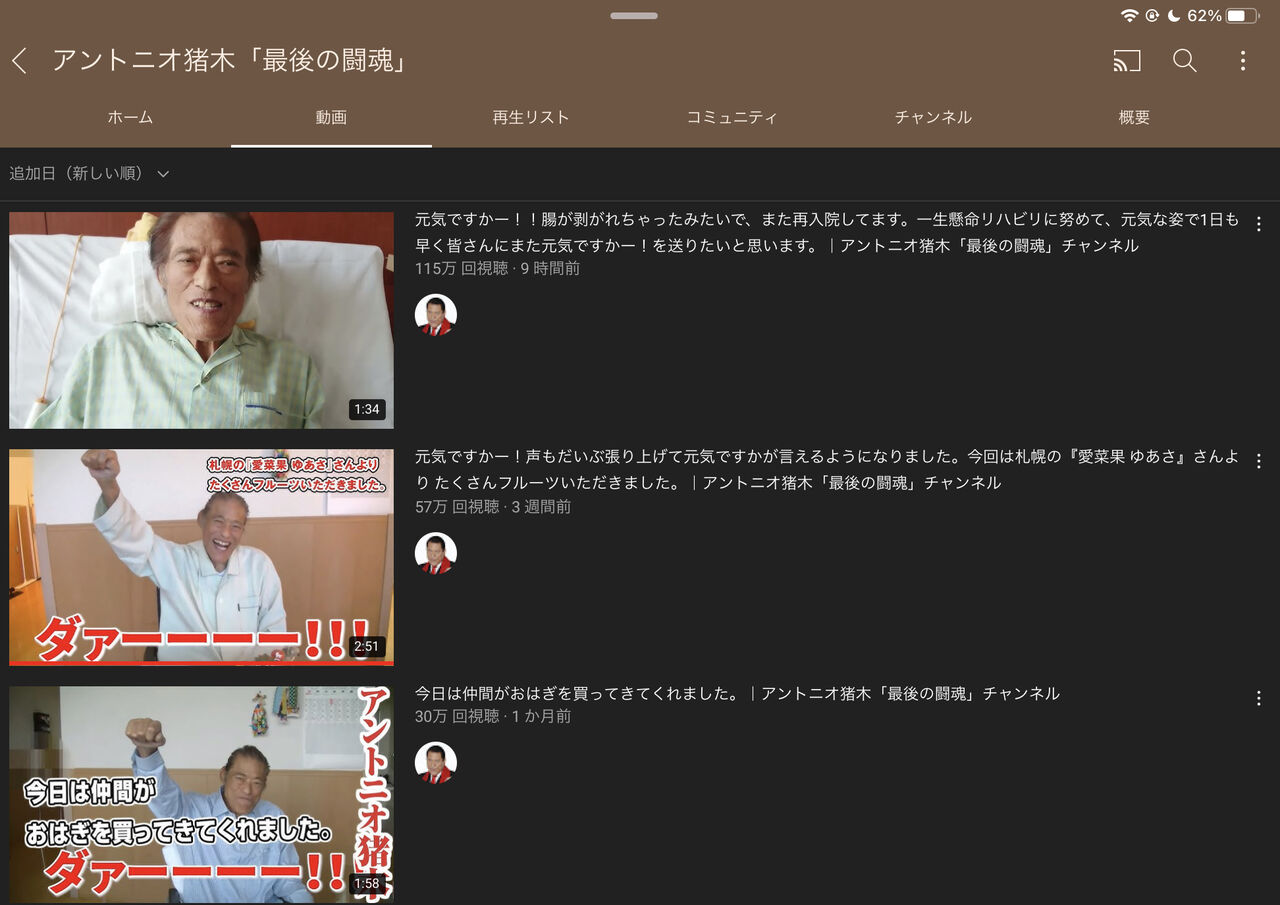Tap the 57万 回視聴 · 3 週間前 text

point(493,507)
